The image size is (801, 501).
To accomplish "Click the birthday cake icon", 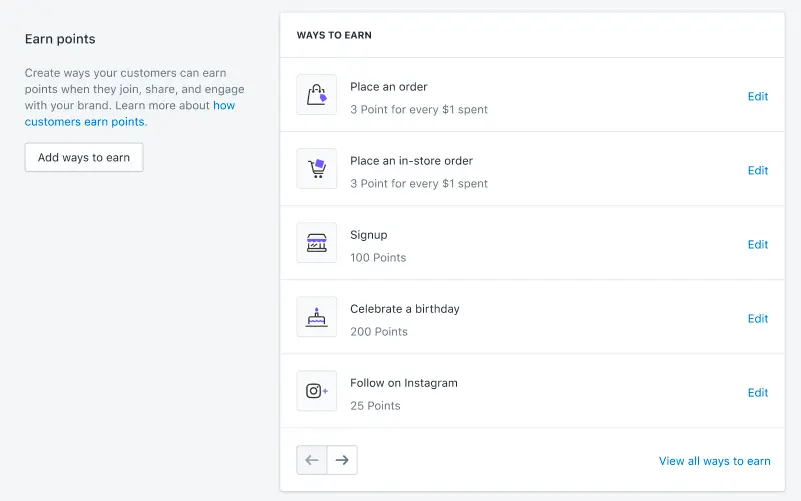I will pyautogui.click(x=317, y=317).
